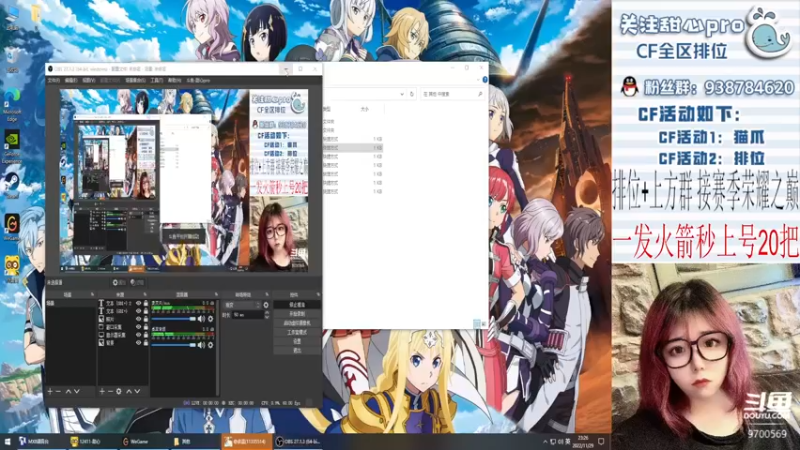This screenshot has width=800, height=450.
Task: Show hidden system tray icons
Action: [x=545, y=441]
